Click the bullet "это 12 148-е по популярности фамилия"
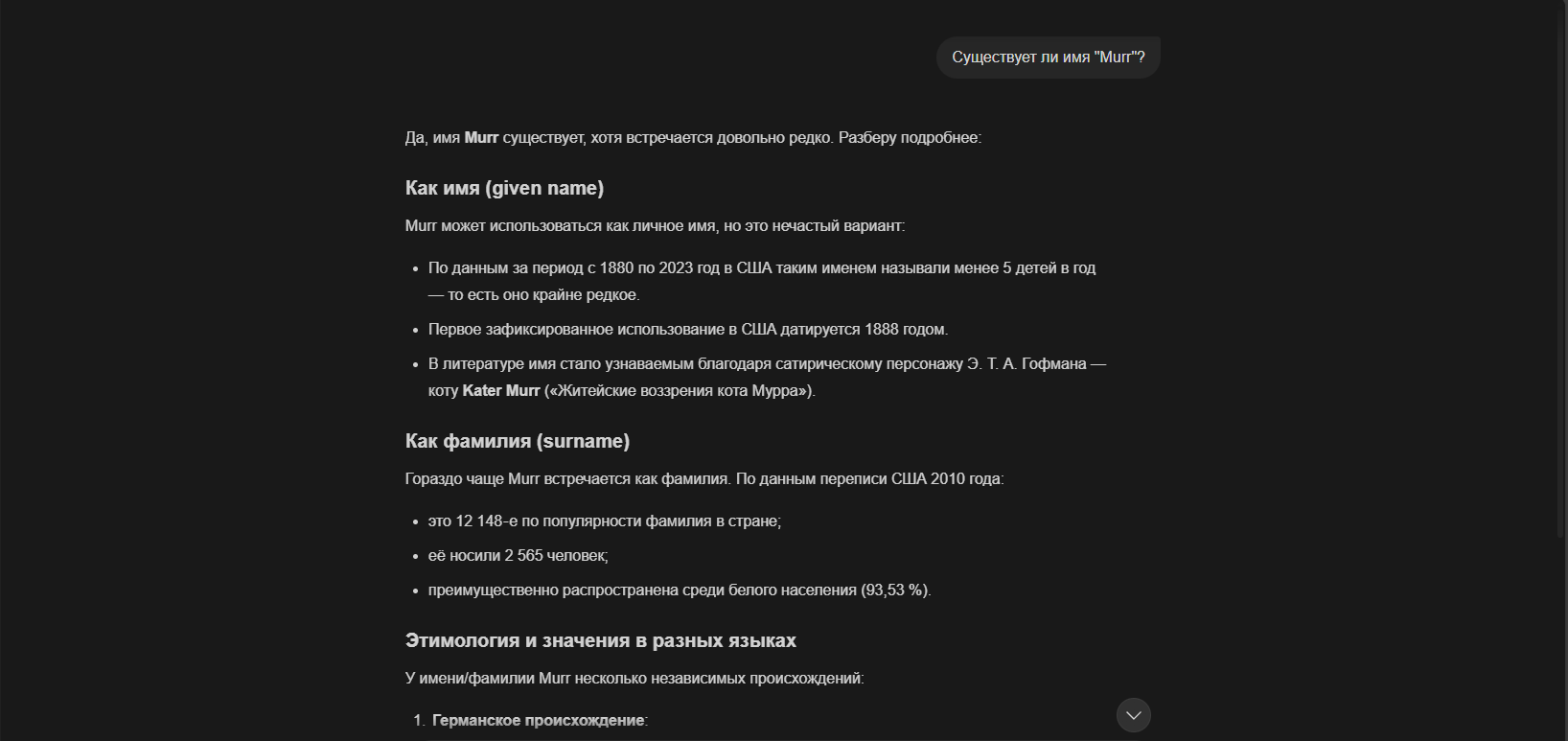This screenshot has height=741, width=1568. click(x=604, y=521)
